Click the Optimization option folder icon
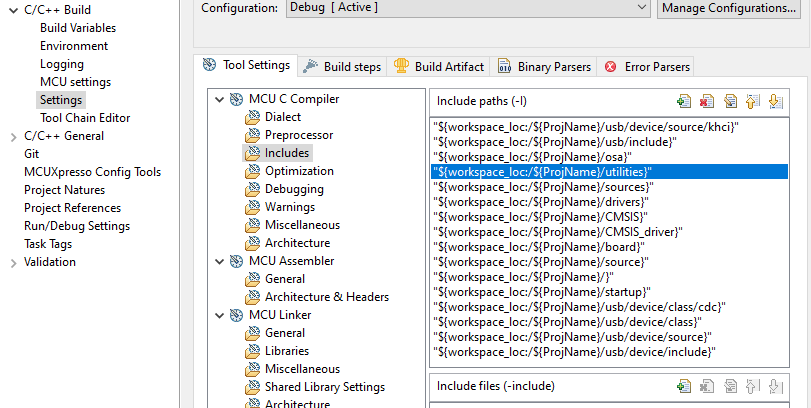 tap(252, 171)
